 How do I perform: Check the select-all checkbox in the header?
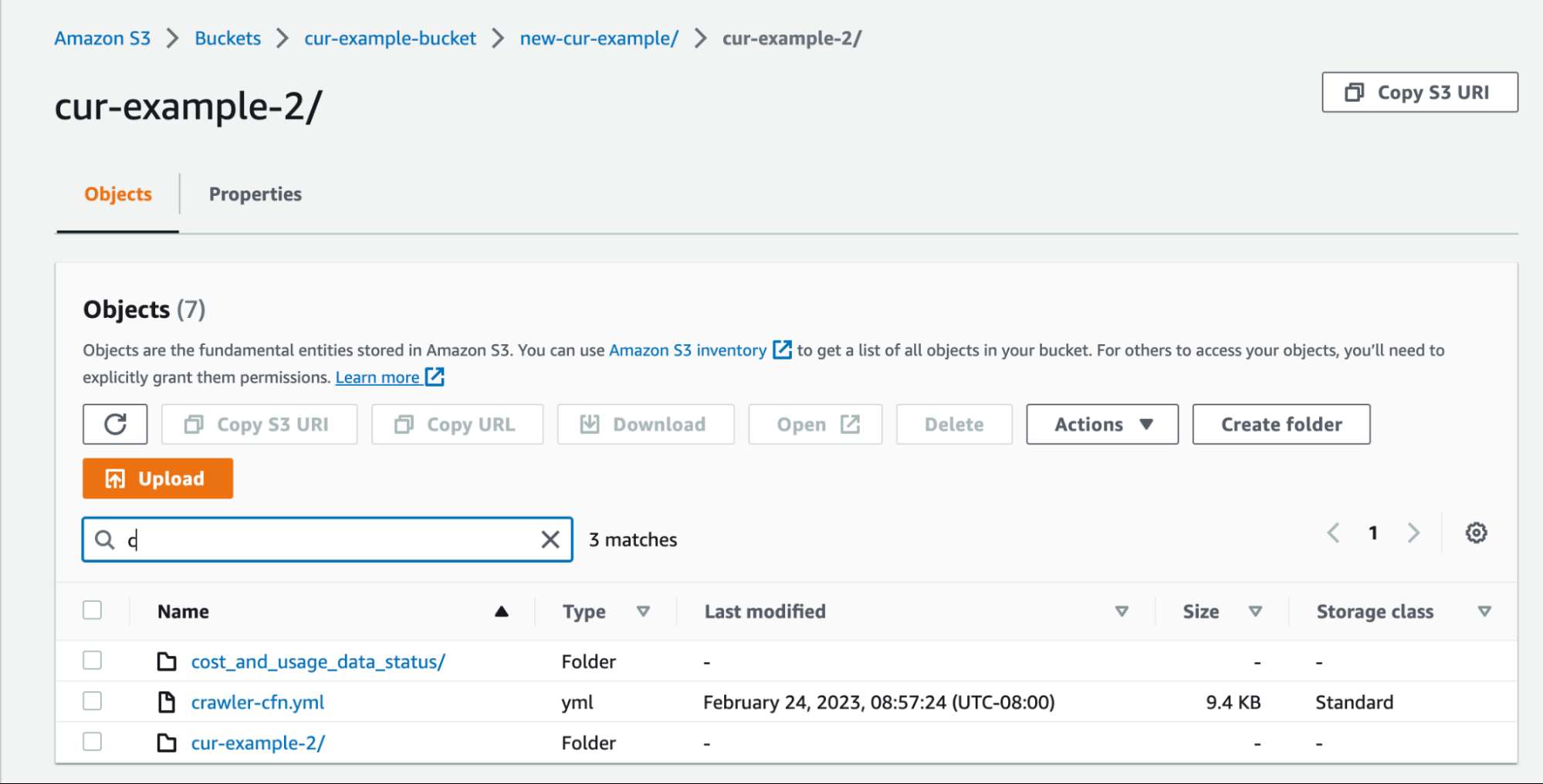pos(92,610)
